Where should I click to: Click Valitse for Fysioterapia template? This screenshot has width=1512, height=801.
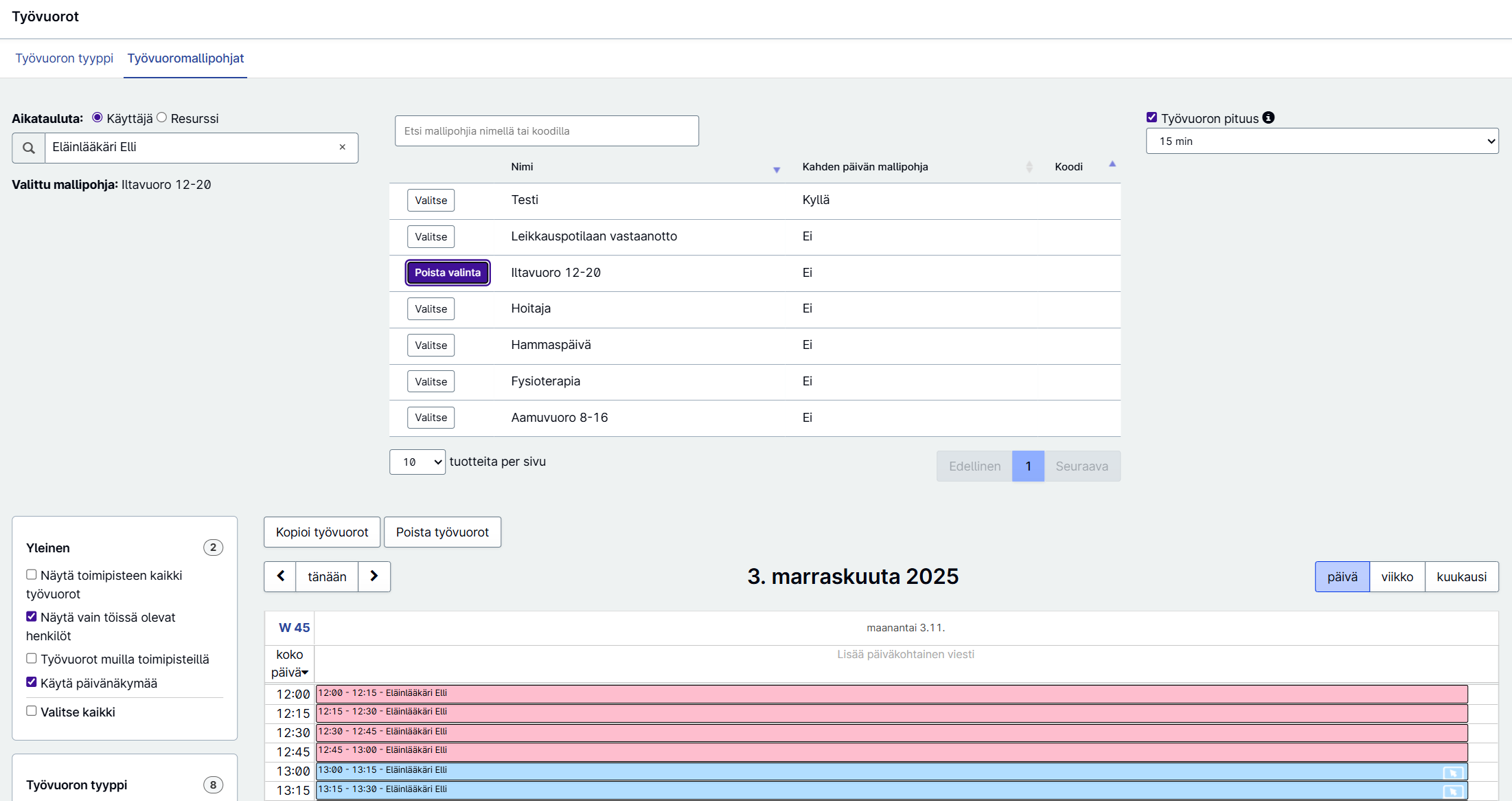click(x=431, y=382)
